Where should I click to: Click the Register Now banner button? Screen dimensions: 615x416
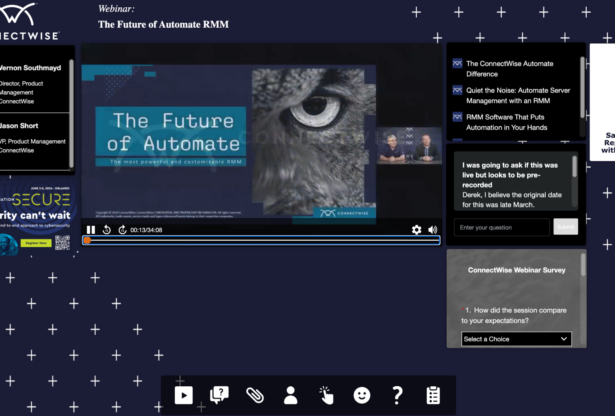36,243
